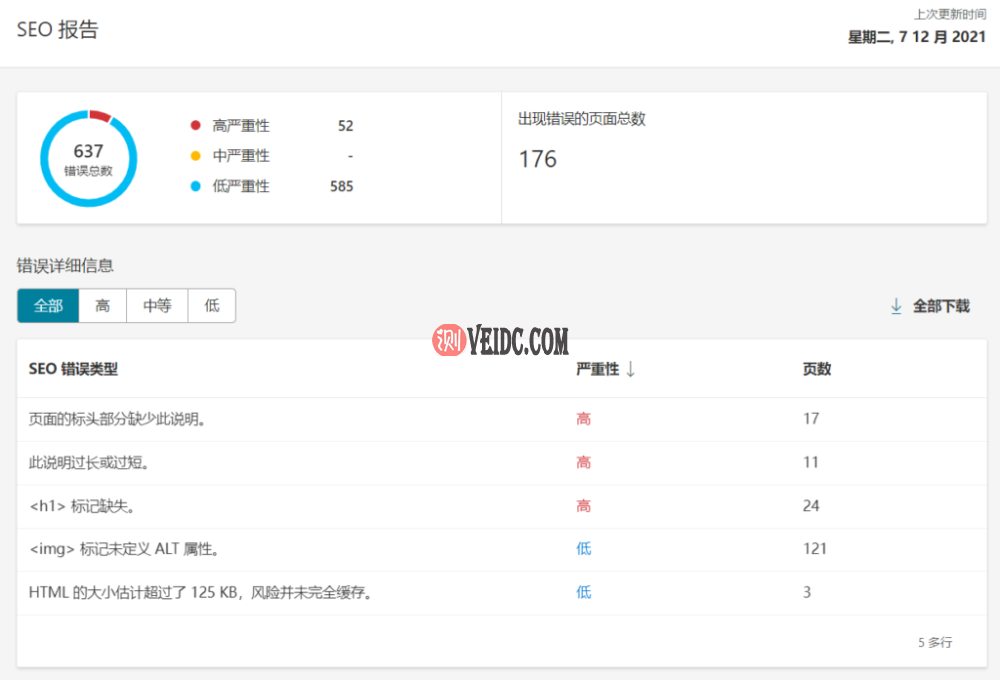Toggle the 高 severity filter
Image resolution: width=1000 pixels, height=680 pixels.
(x=101, y=305)
